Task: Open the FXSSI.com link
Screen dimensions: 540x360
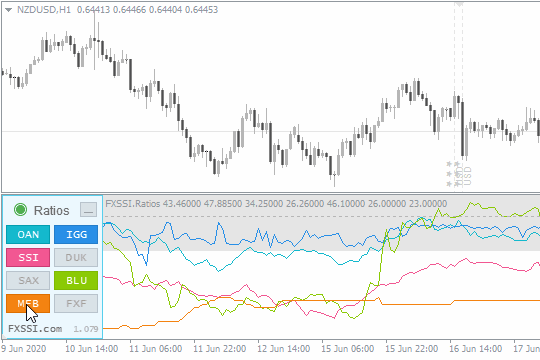Action: coord(35,329)
